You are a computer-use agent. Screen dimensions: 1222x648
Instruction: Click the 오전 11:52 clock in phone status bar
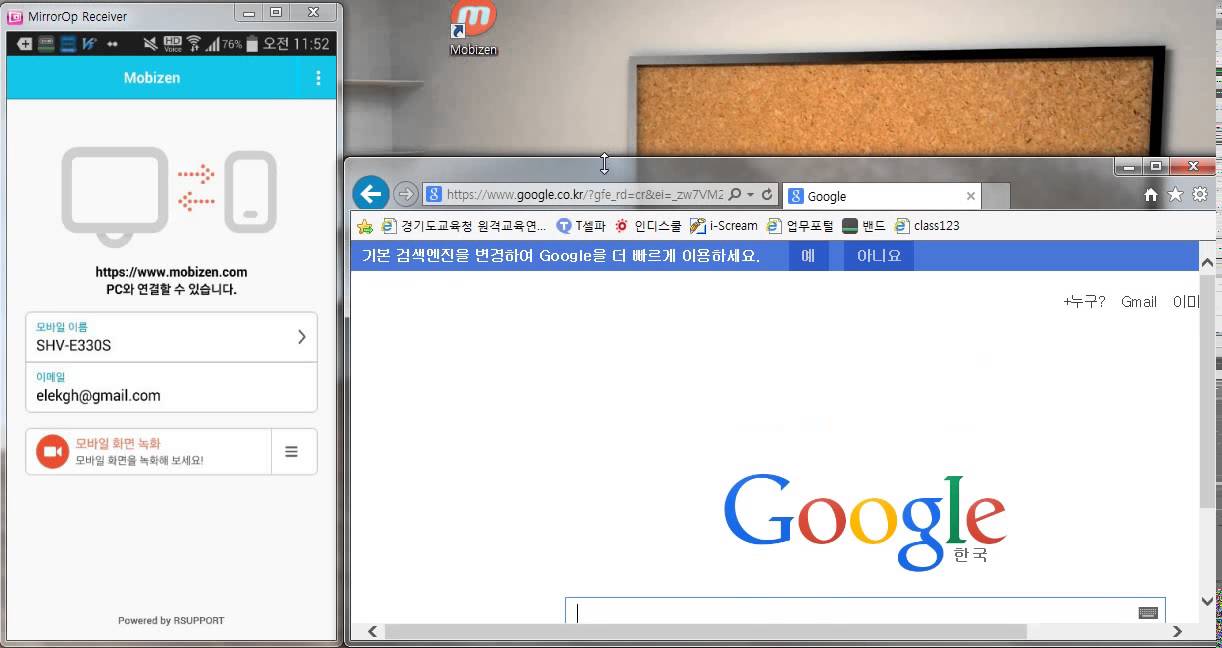point(296,44)
